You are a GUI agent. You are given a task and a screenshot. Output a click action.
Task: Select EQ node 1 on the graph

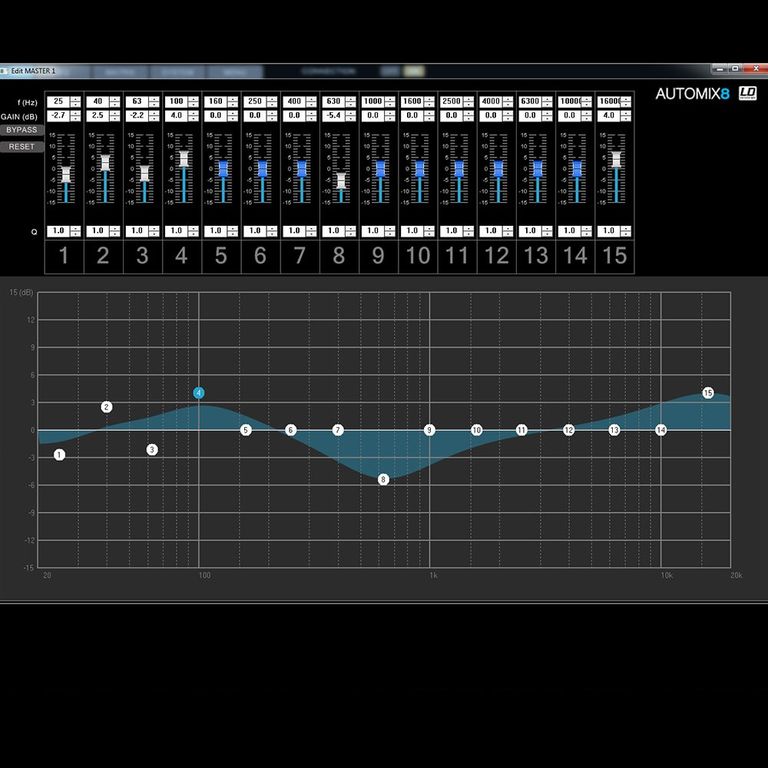click(60, 455)
